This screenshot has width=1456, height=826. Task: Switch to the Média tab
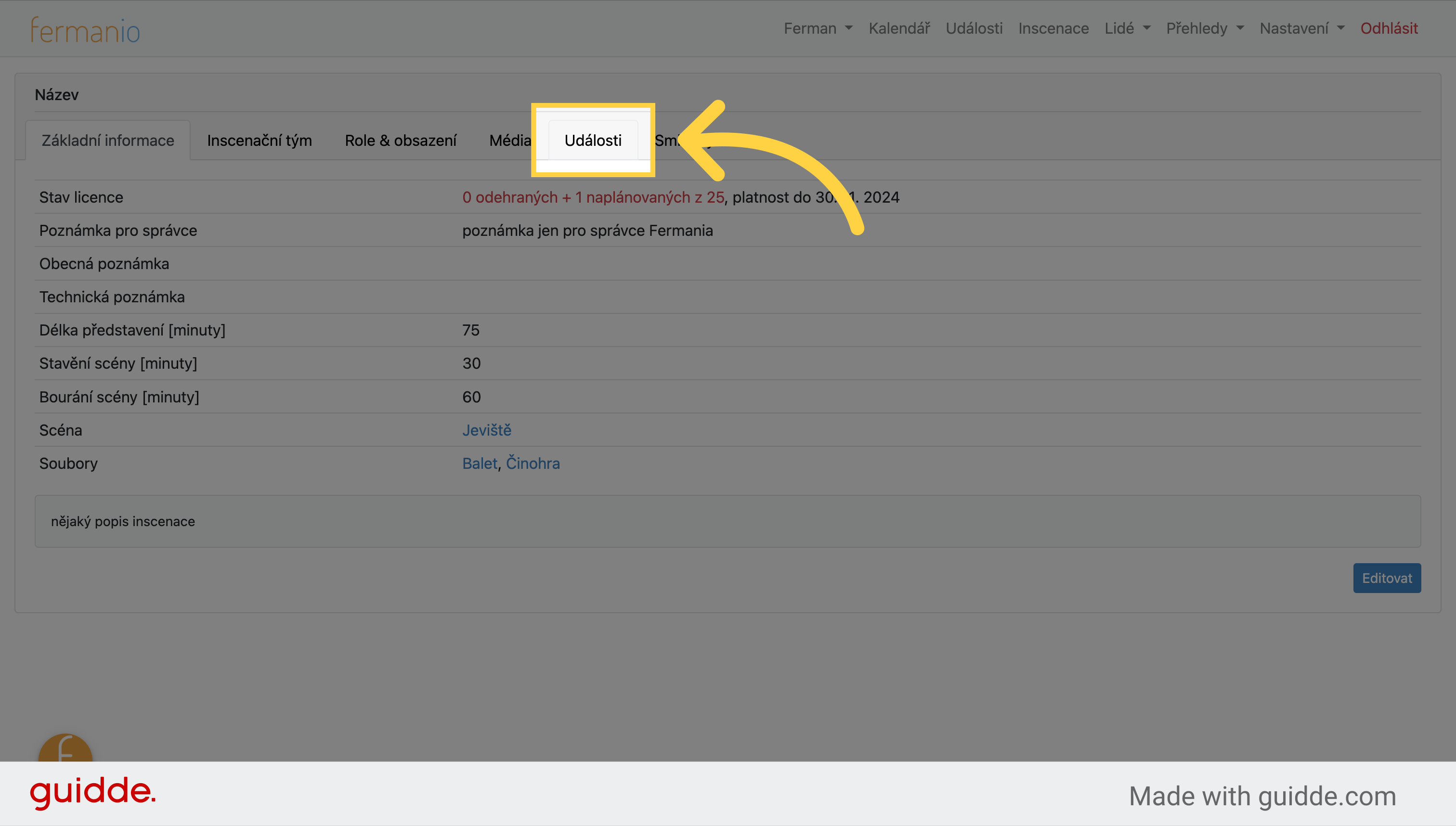[x=509, y=140]
